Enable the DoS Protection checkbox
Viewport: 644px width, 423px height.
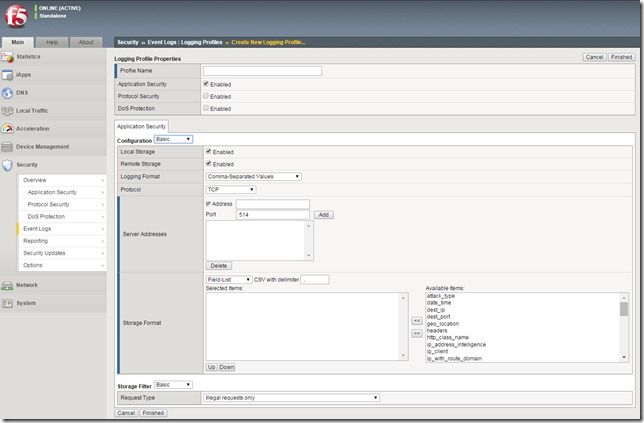pos(206,108)
